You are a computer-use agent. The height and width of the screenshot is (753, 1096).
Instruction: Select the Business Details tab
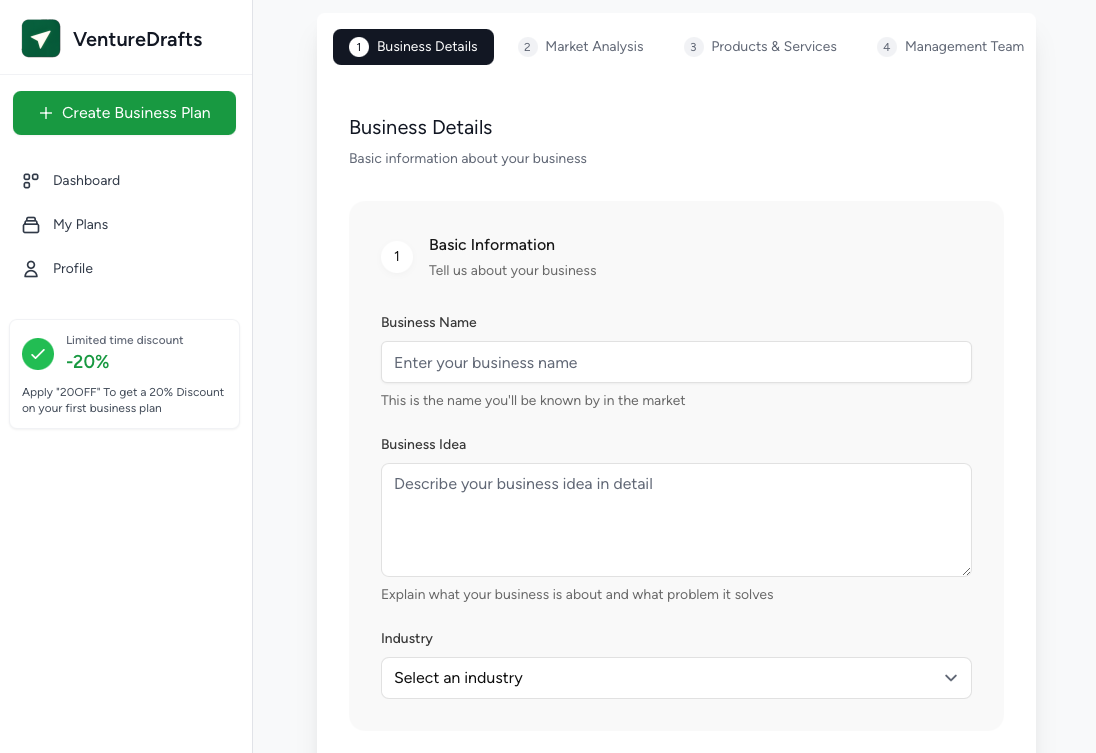pos(413,47)
